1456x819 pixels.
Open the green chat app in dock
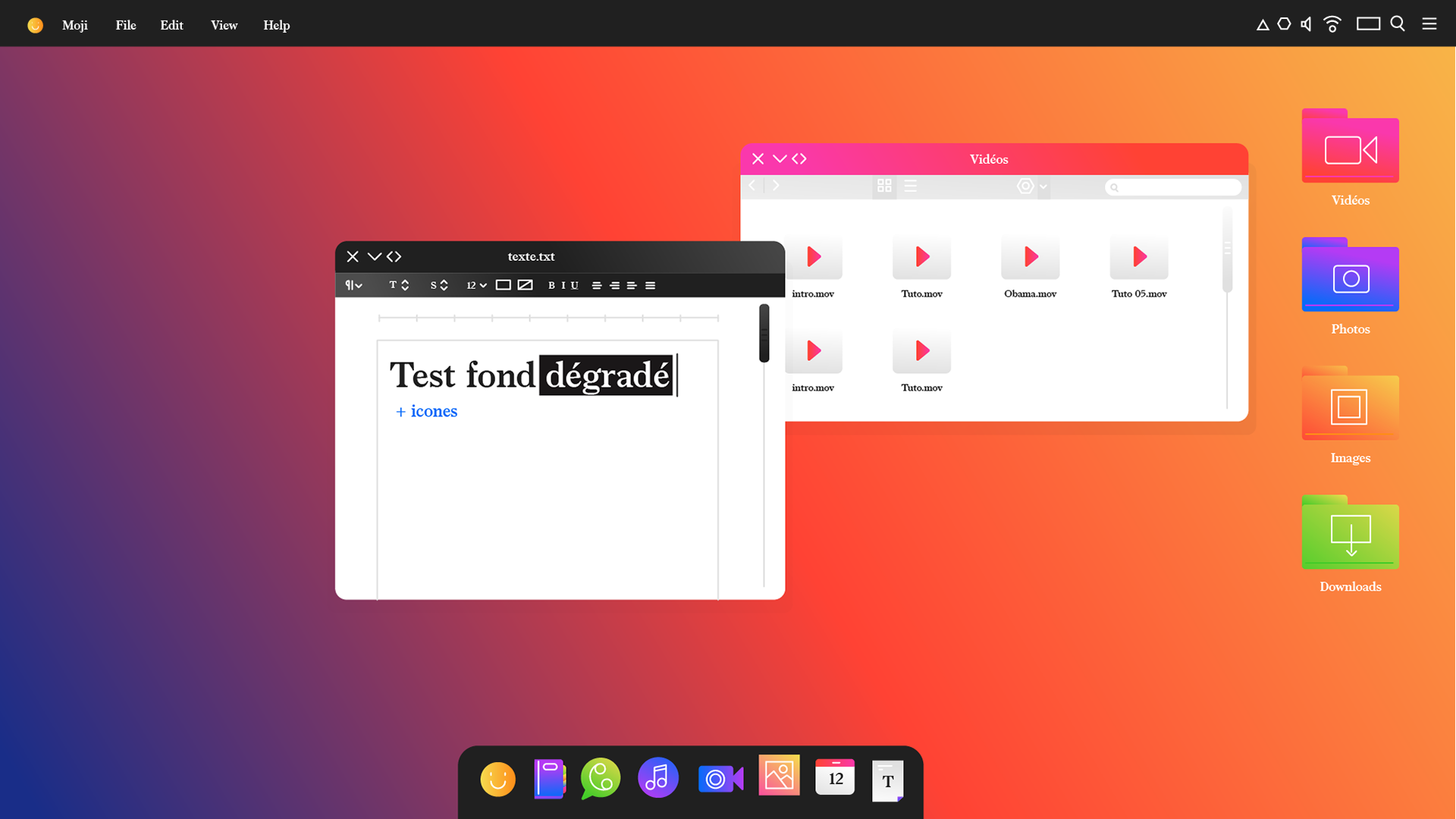pyautogui.click(x=601, y=779)
